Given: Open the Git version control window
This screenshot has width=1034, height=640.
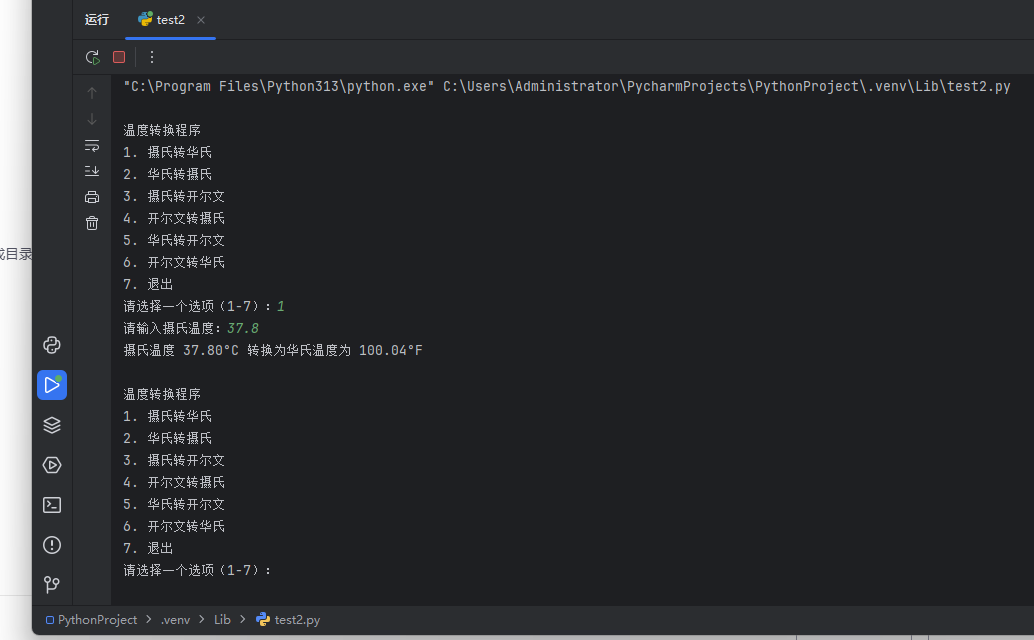Looking at the screenshot, I should [51, 585].
